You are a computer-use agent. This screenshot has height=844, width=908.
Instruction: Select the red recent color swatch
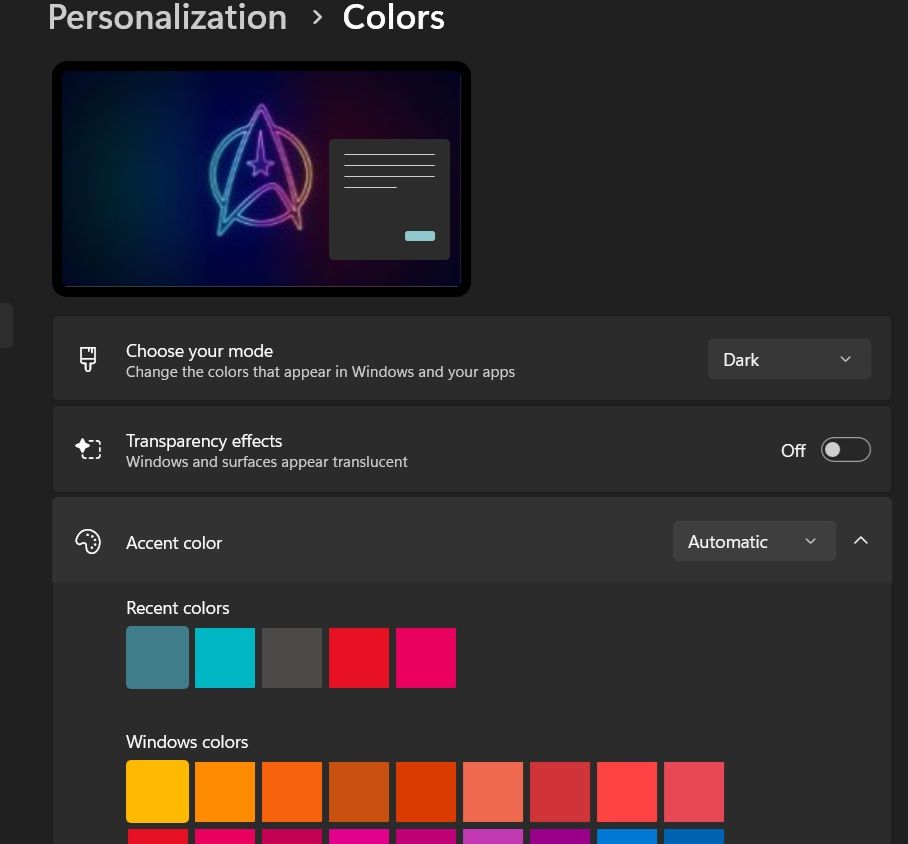(358, 657)
